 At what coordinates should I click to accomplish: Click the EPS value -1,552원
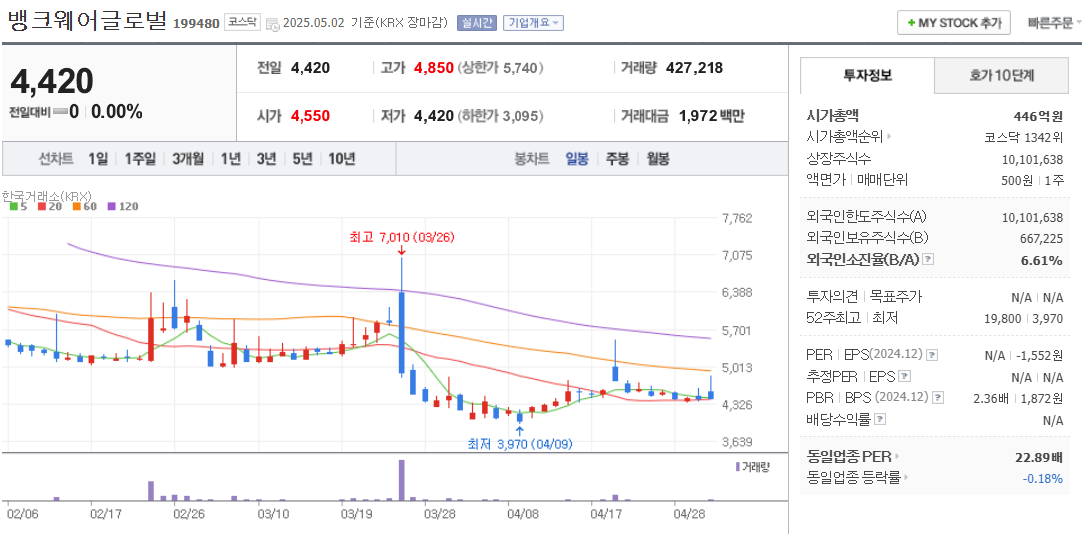click(x=1040, y=355)
